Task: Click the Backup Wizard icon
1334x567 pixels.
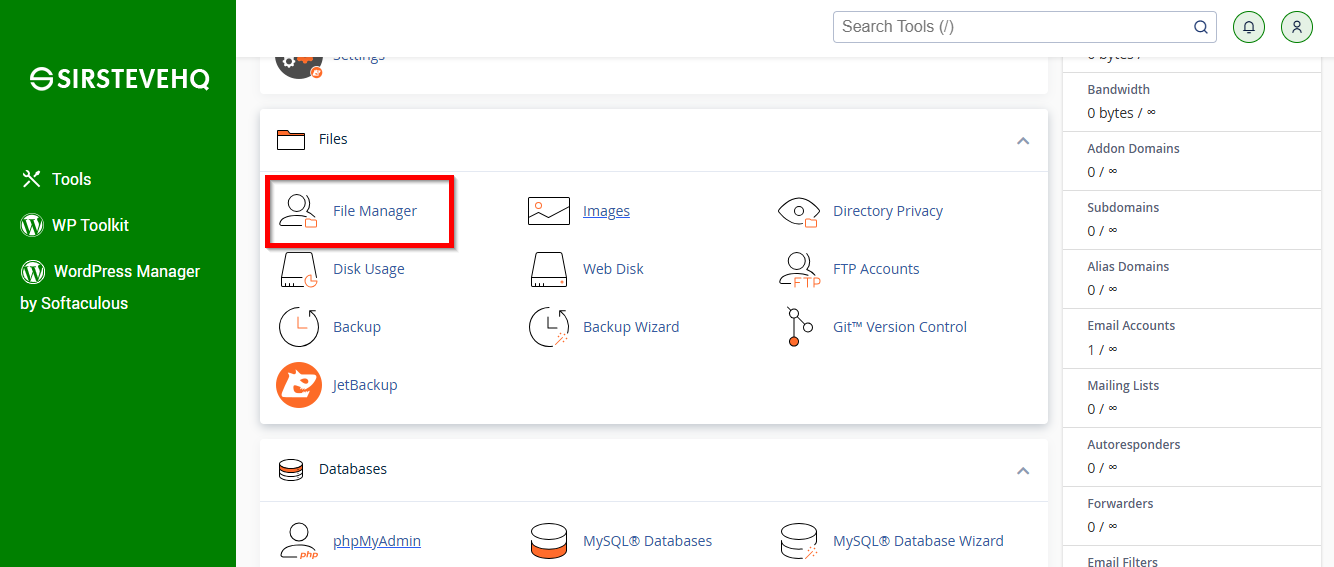Action: point(549,327)
